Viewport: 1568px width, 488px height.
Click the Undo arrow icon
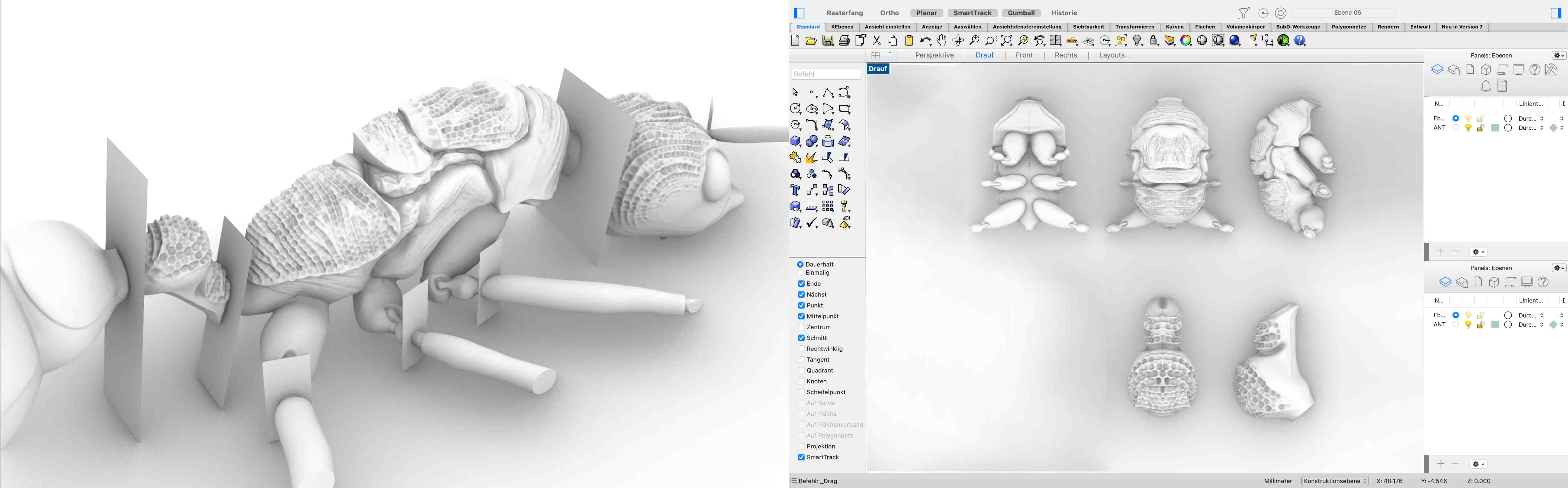(x=925, y=41)
